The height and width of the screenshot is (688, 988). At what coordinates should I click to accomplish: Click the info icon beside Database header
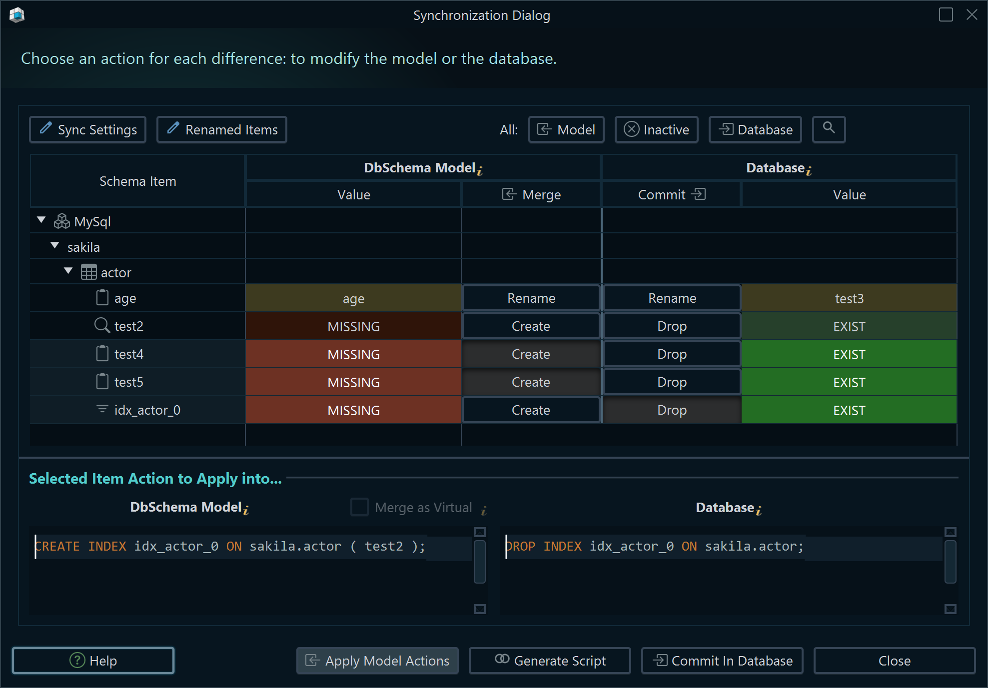[808, 170]
